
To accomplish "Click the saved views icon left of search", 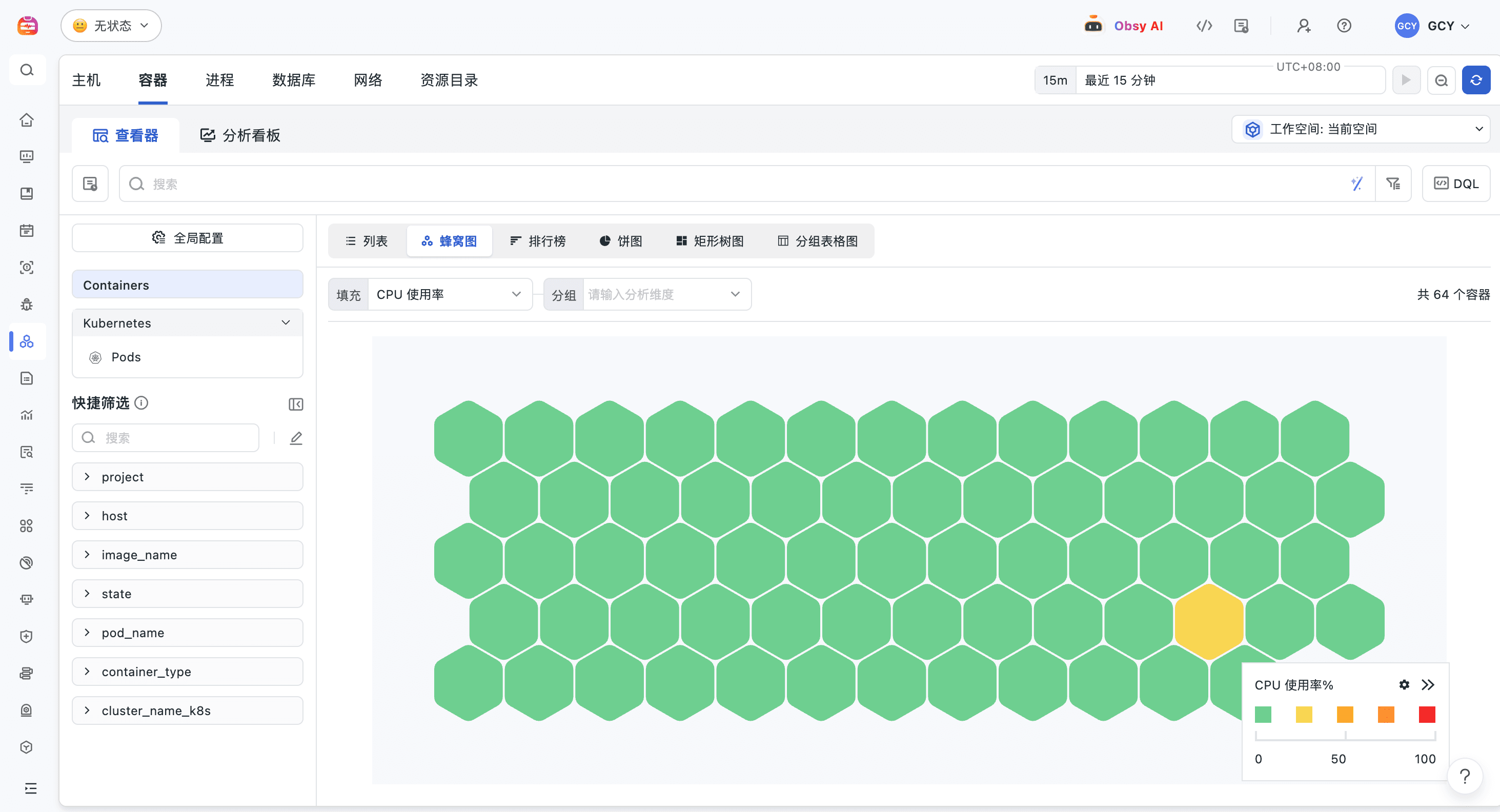I will (x=90, y=184).
